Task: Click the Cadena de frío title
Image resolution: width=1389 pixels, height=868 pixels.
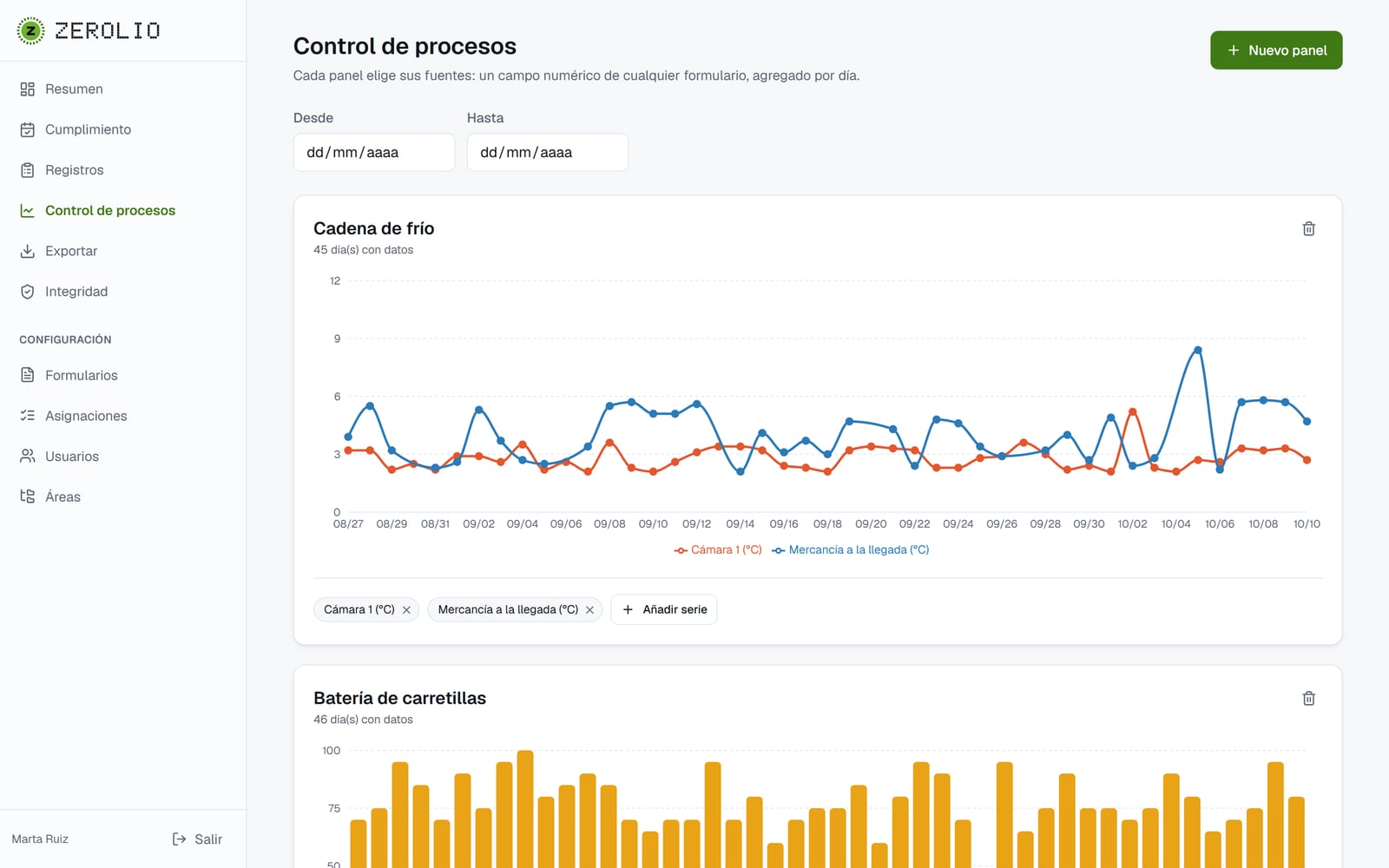Action: coord(374,228)
